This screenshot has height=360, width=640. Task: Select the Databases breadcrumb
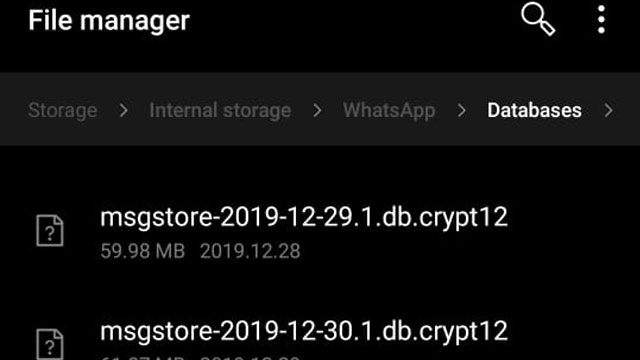[534, 110]
